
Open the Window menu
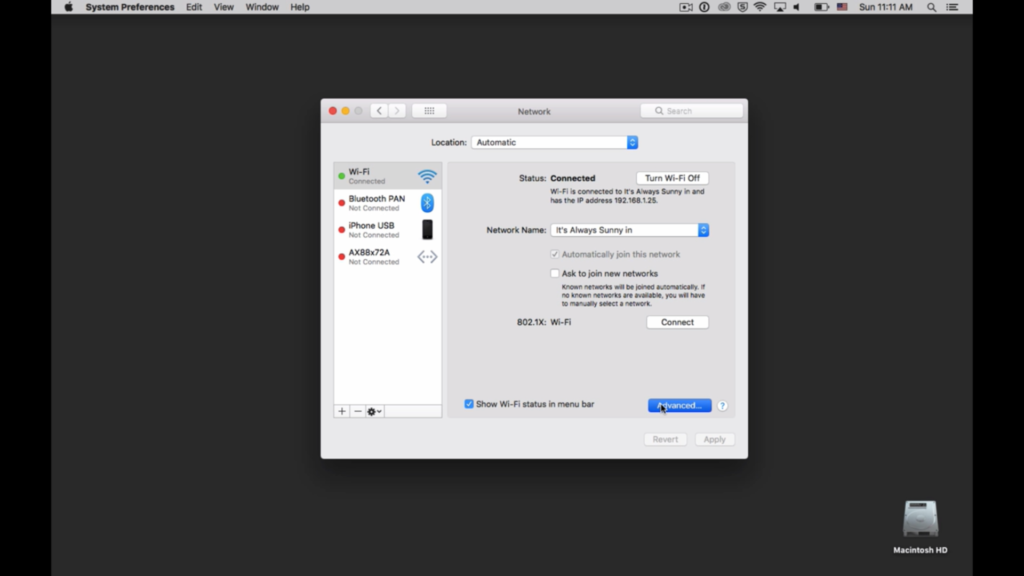tap(262, 7)
